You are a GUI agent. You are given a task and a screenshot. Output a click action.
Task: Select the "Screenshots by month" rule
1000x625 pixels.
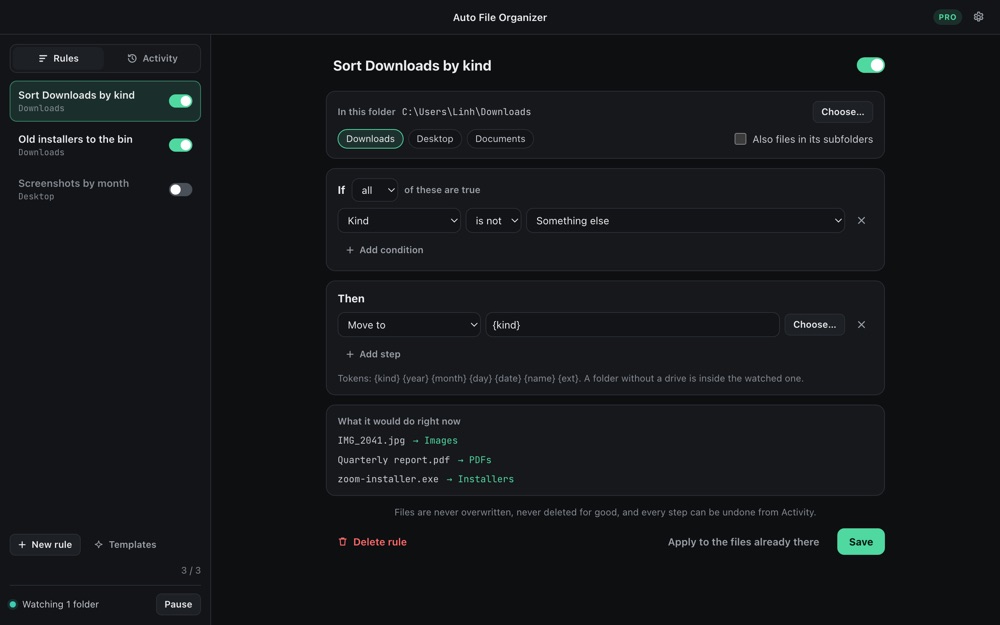point(105,189)
